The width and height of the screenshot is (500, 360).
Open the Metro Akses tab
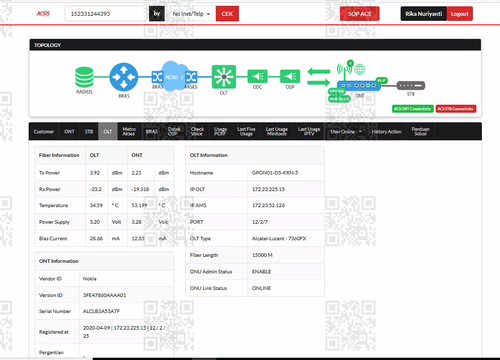tap(129, 132)
